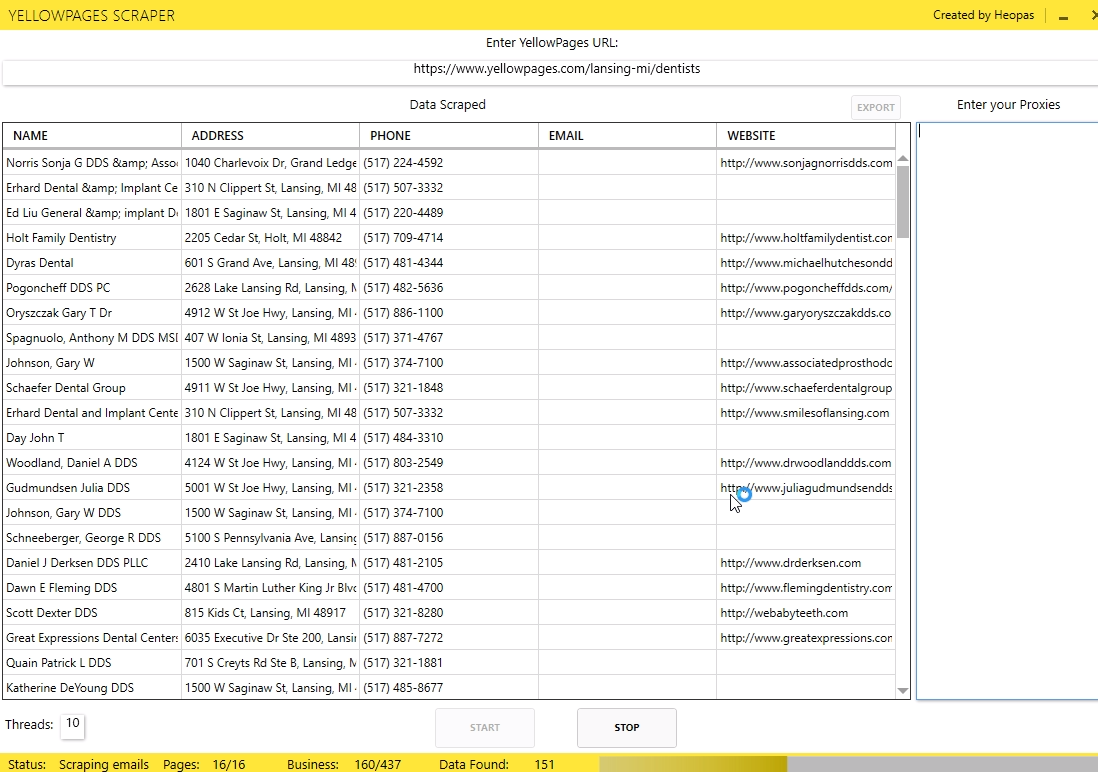Image resolution: width=1098 pixels, height=772 pixels.
Task: Click the scraping progress bar
Action: (x=848, y=764)
